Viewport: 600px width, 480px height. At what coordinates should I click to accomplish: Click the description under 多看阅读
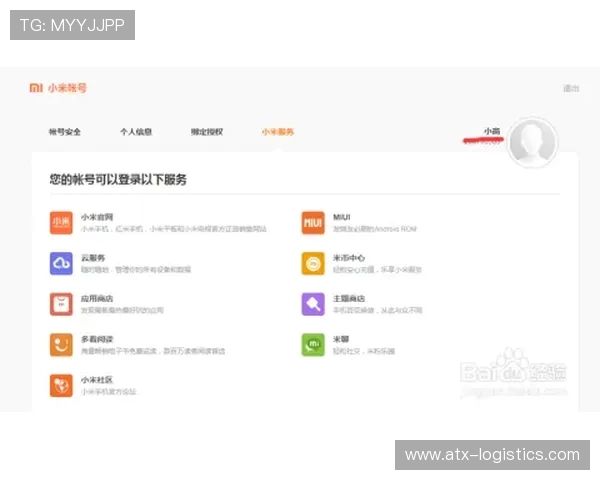pos(153,351)
